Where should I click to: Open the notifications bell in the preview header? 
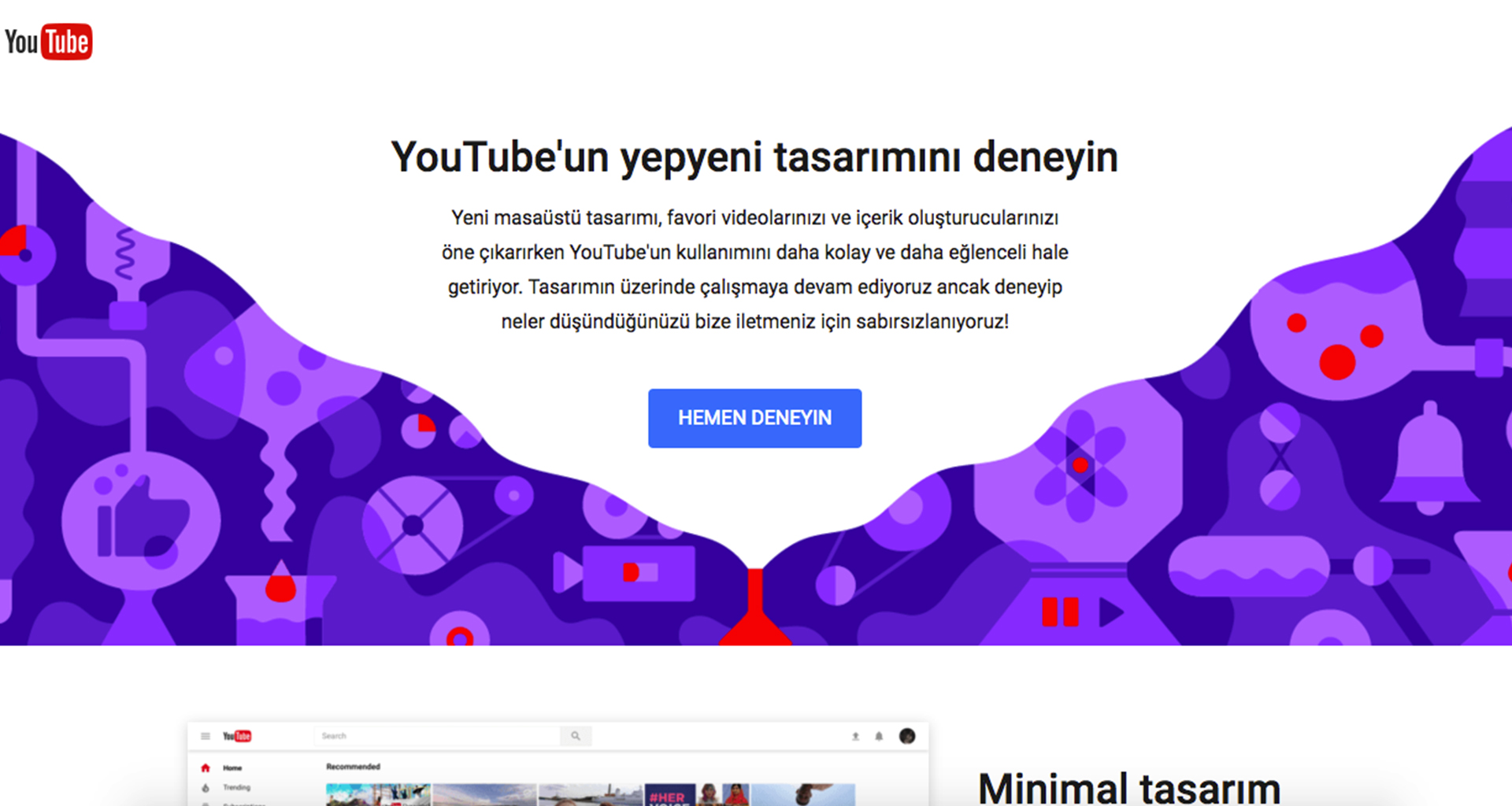[x=879, y=736]
